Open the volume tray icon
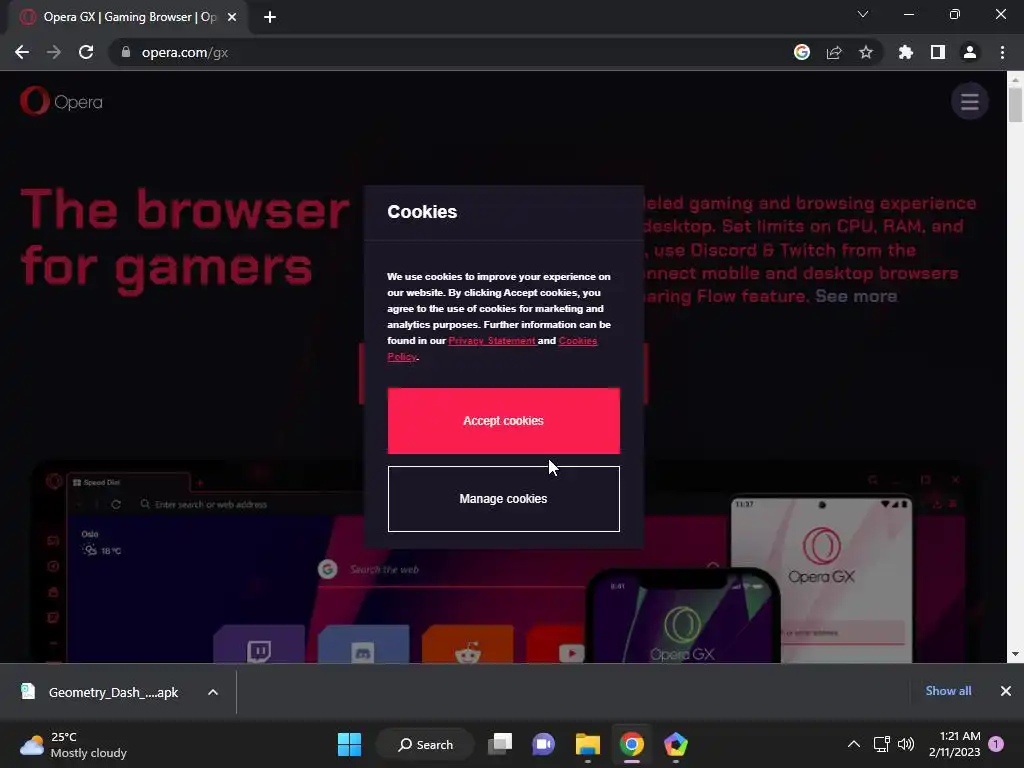This screenshot has width=1024, height=768. click(x=906, y=744)
